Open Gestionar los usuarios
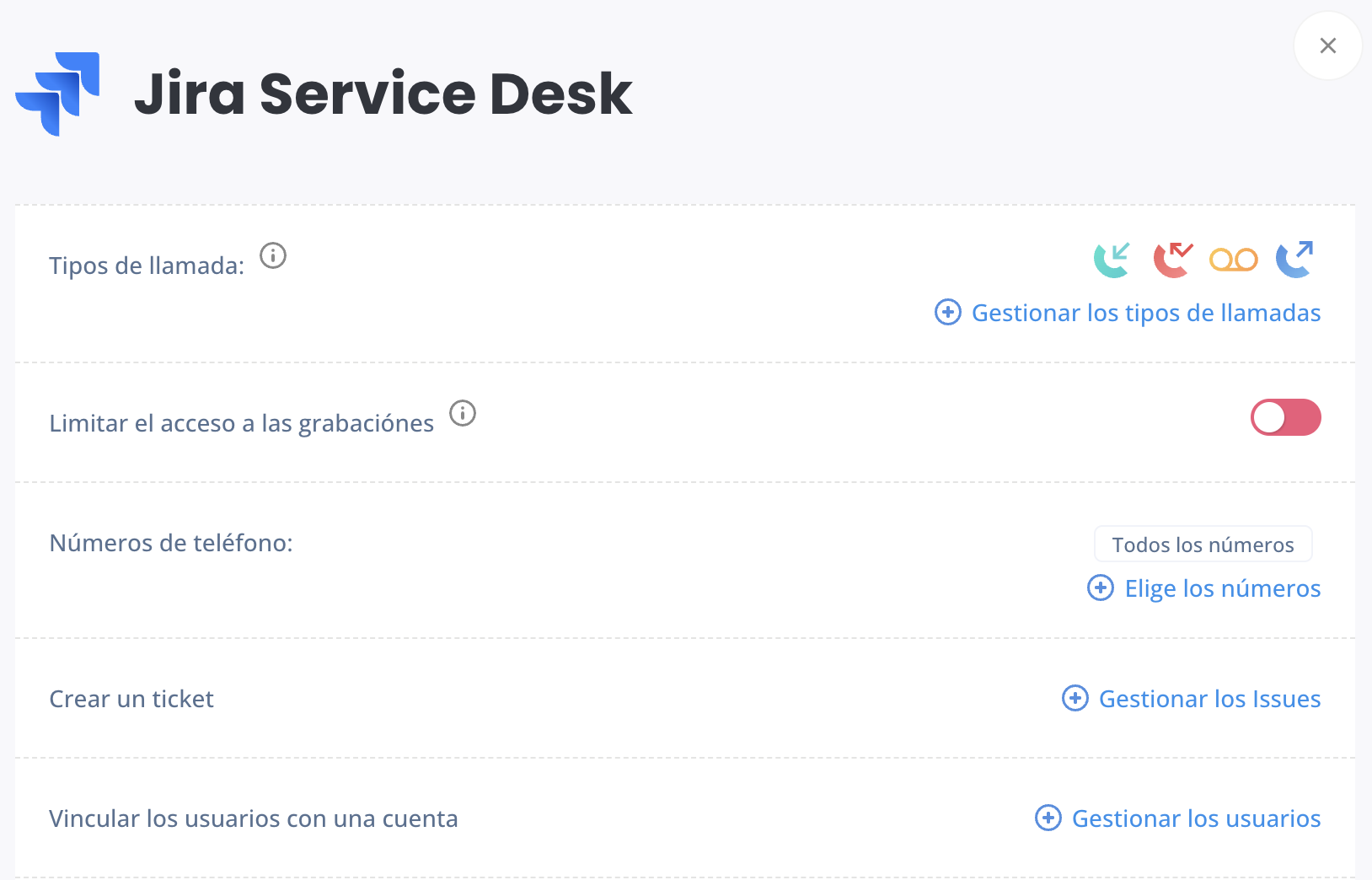1372x880 pixels. [x=1177, y=818]
